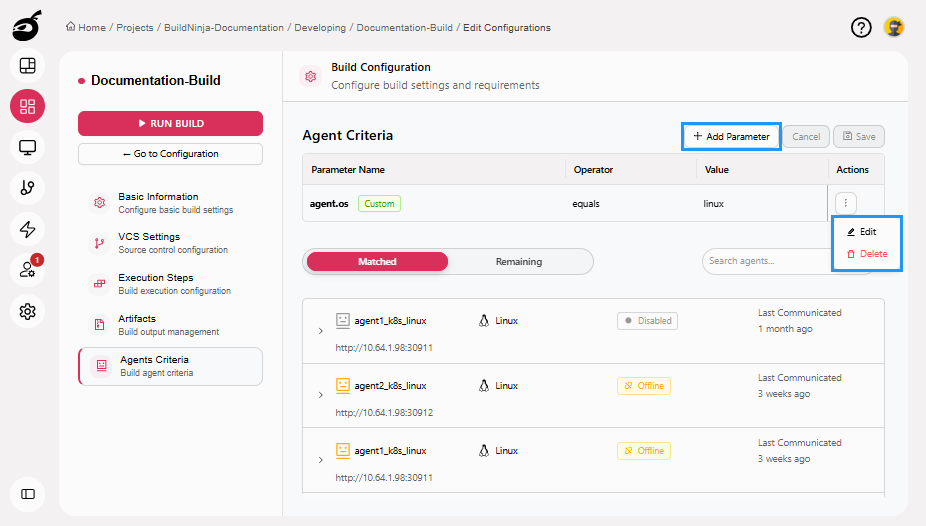Click the Artifacts file icon
This screenshot has width=926, height=526.
99,324
